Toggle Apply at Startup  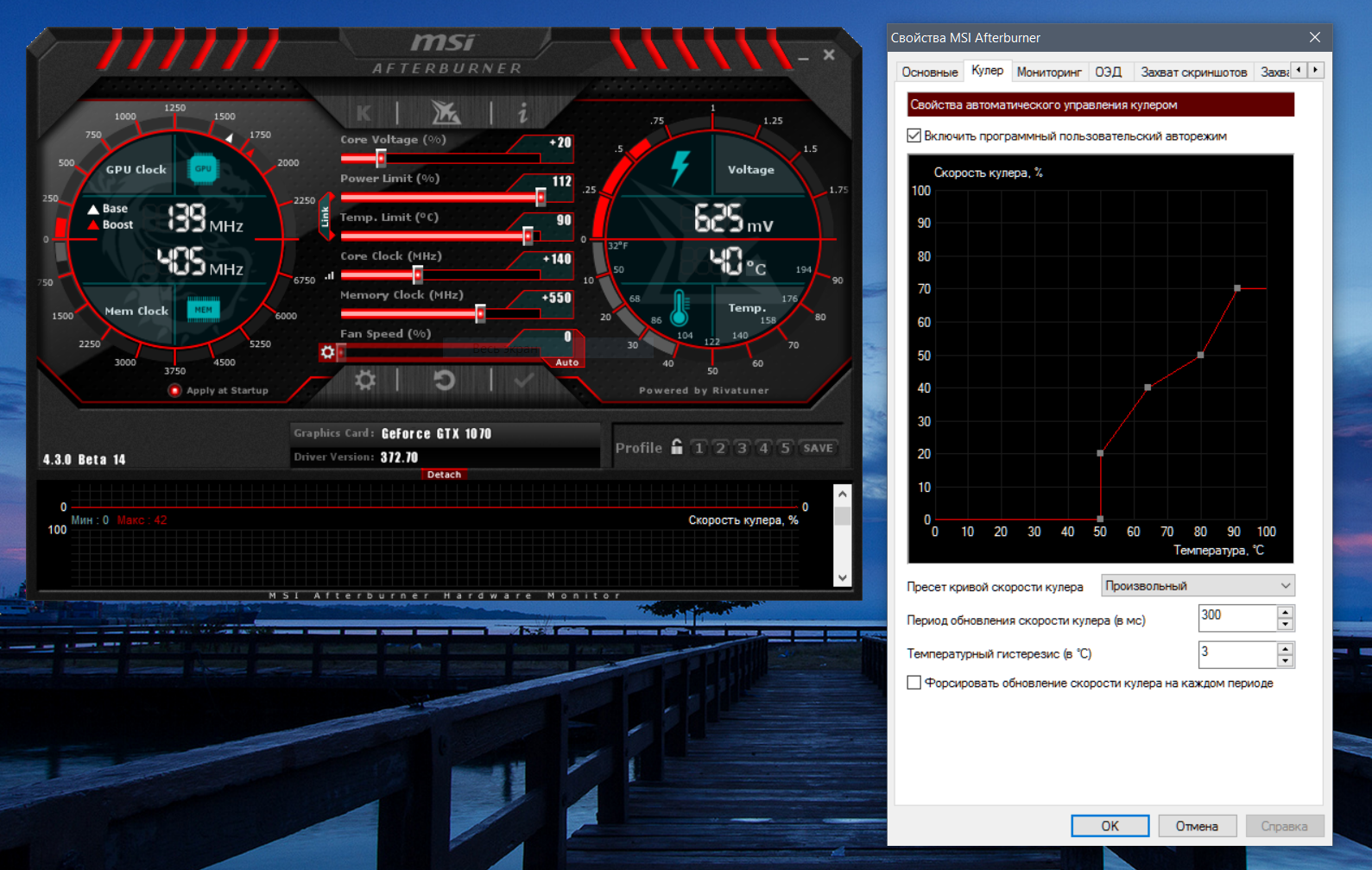tap(175, 390)
